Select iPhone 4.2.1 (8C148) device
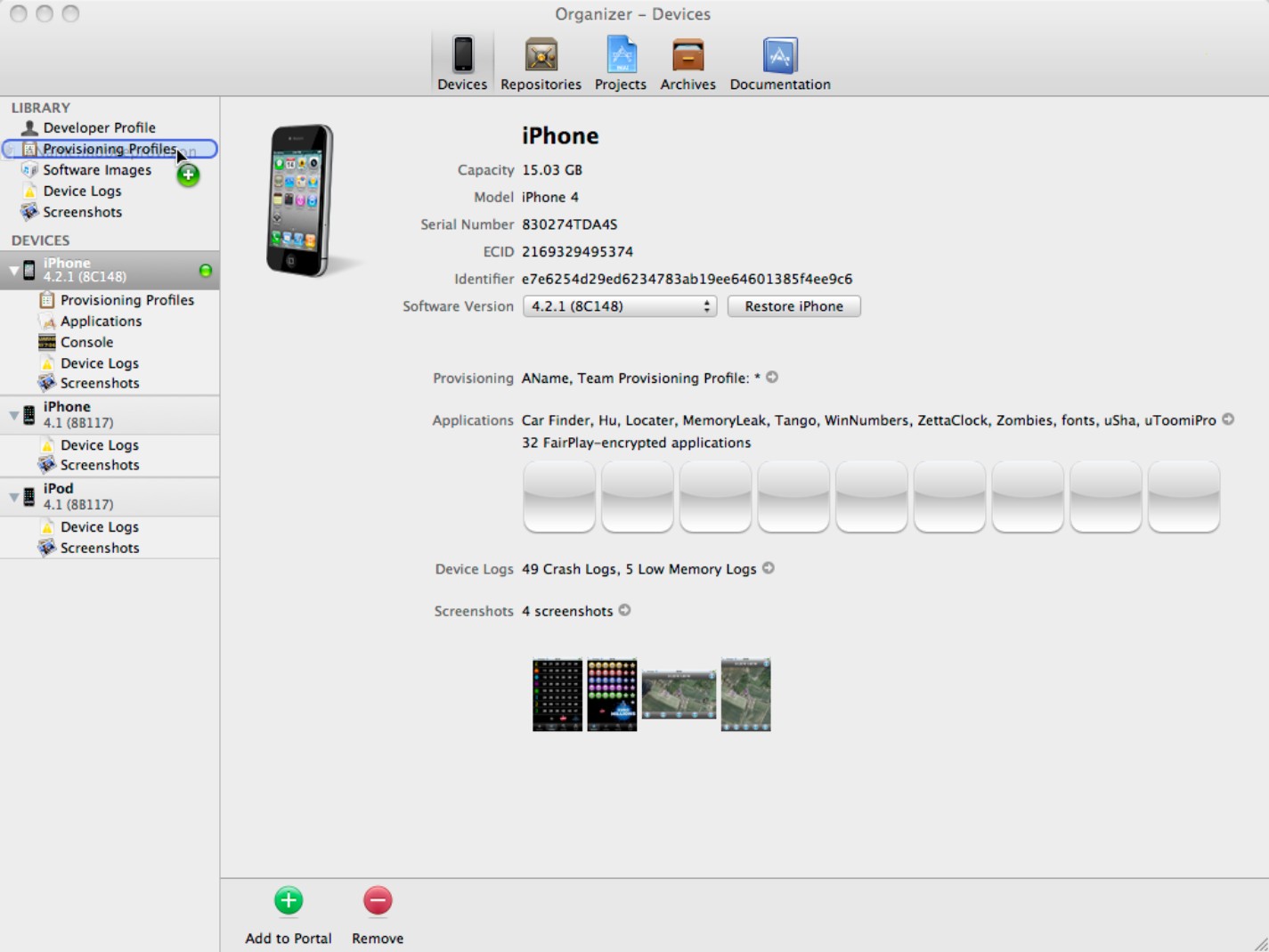The image size is (1269, 952). click(x=110, y=270)
